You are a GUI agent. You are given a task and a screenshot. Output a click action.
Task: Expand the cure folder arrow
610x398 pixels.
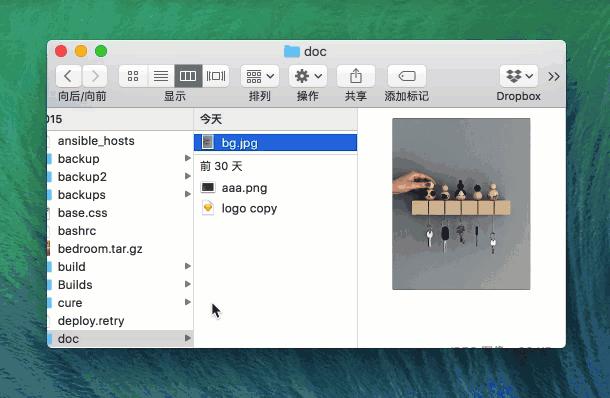[188, 302]
